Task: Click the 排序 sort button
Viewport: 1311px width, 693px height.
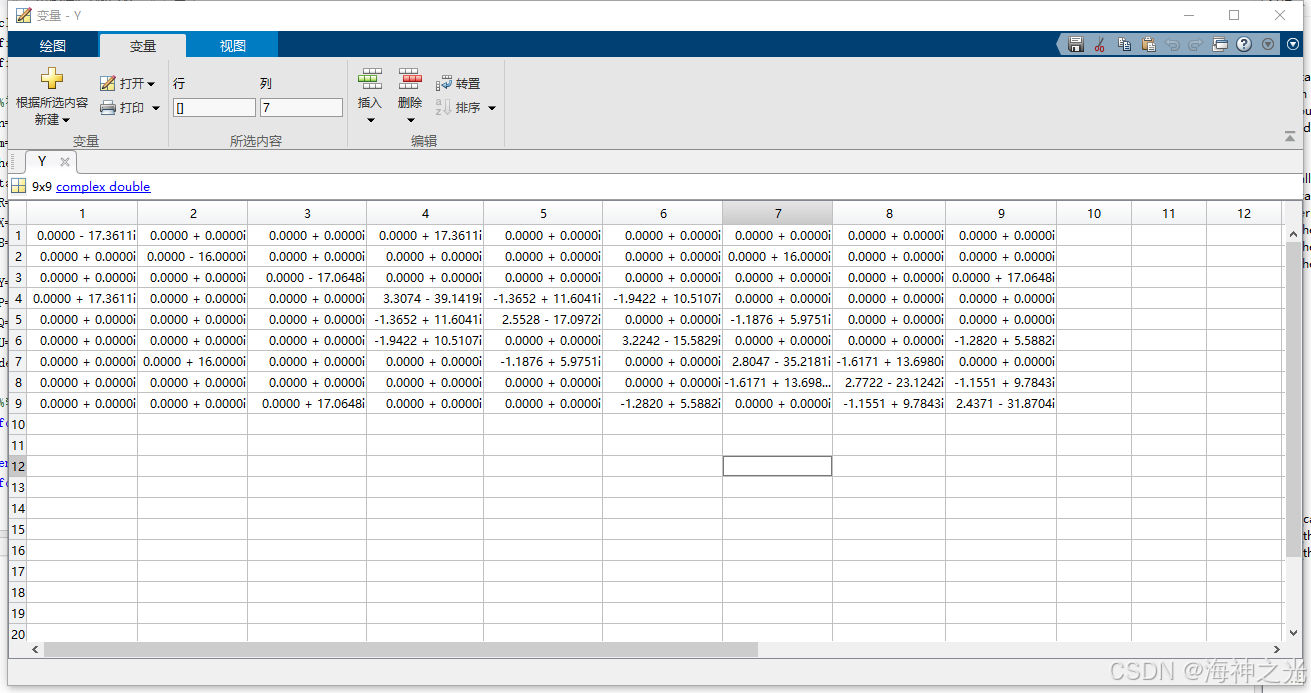Action: tap(459, 107)
